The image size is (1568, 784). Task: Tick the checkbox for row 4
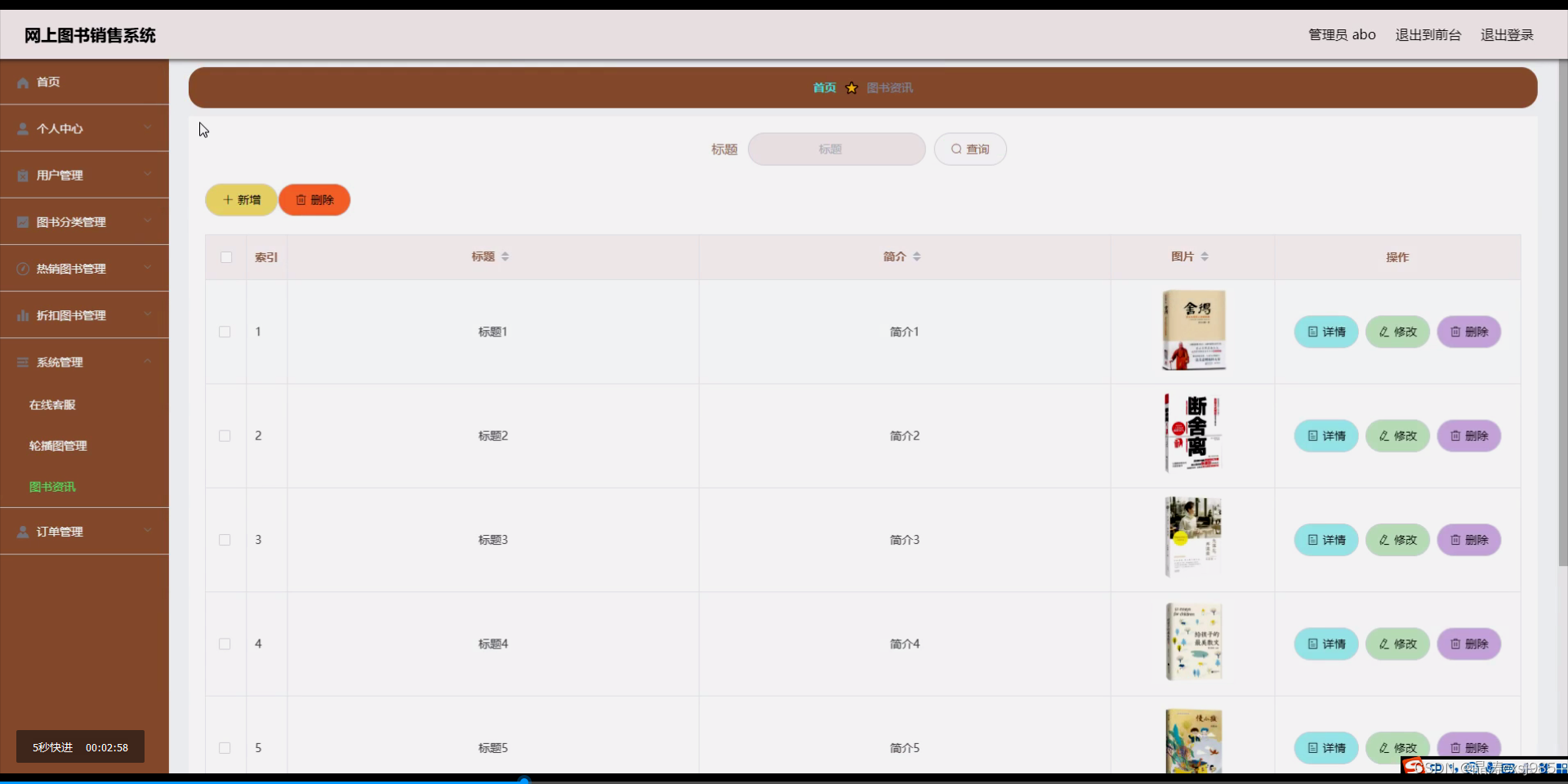(225, 644)
